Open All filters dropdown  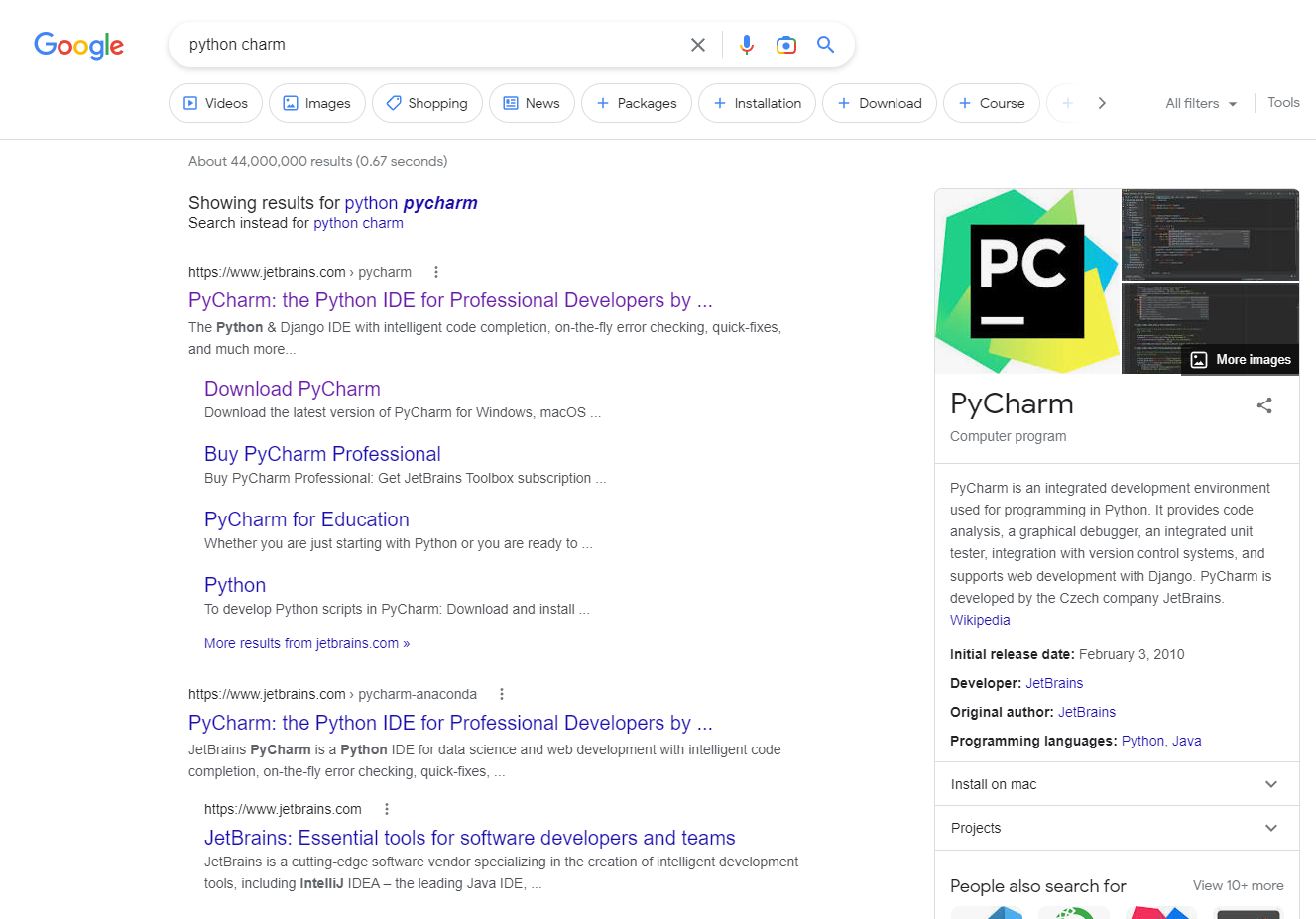coord(1201,103)
